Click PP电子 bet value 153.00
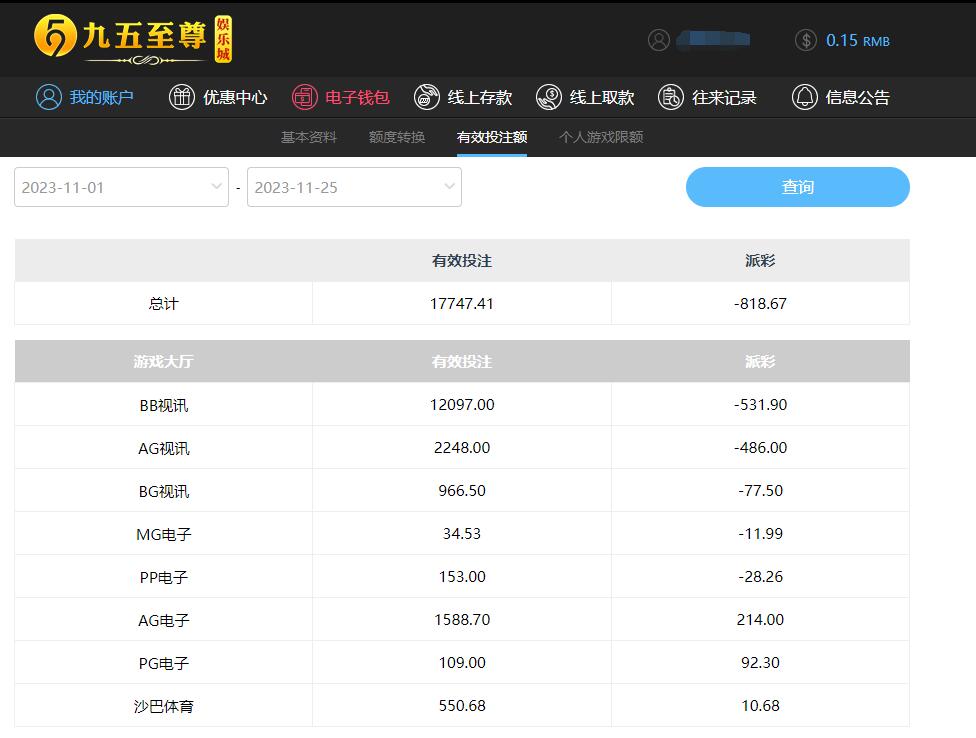 [462, 576]
